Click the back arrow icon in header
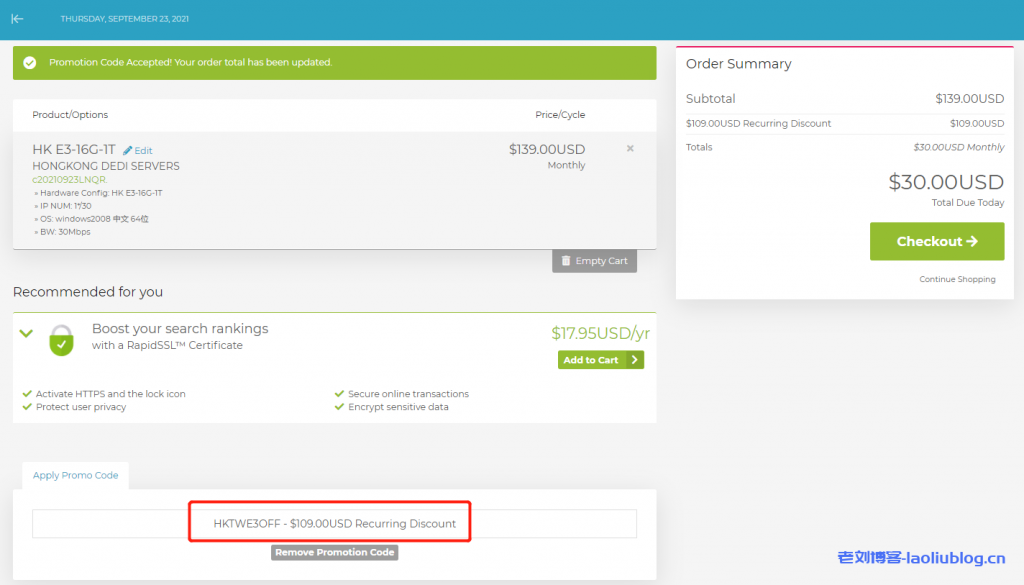Screen dimensions: 1024x585 17,19
